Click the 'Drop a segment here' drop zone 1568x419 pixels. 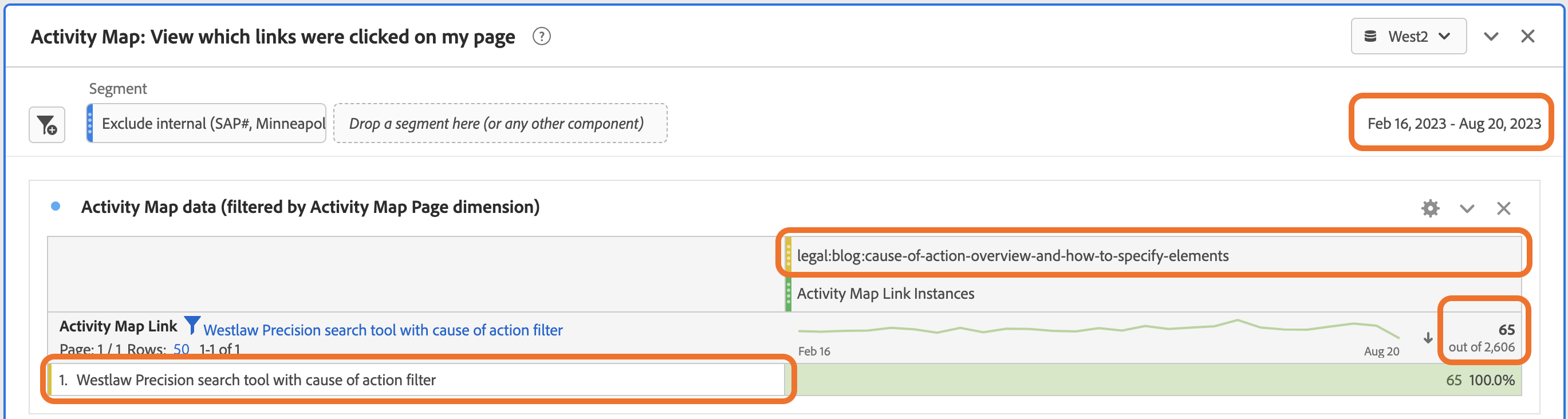pos(500,124)
